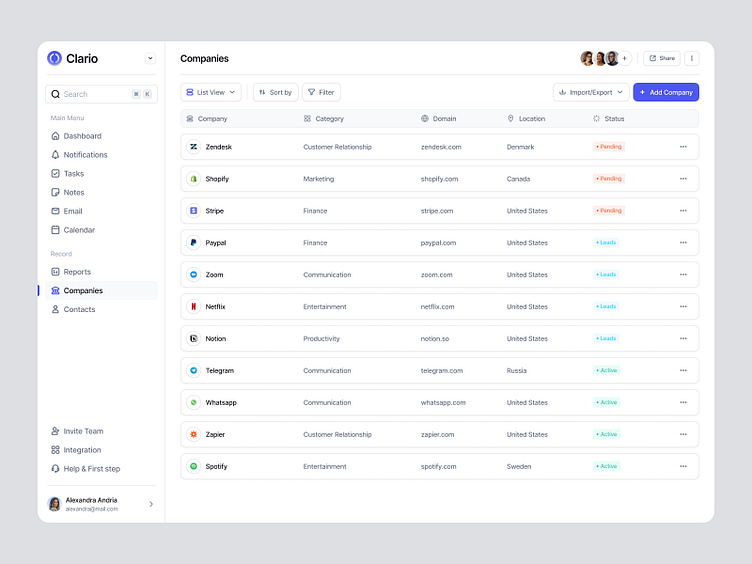752x564 pixels.
Task: Click the Shopify company logo
Action: (193, 179)
